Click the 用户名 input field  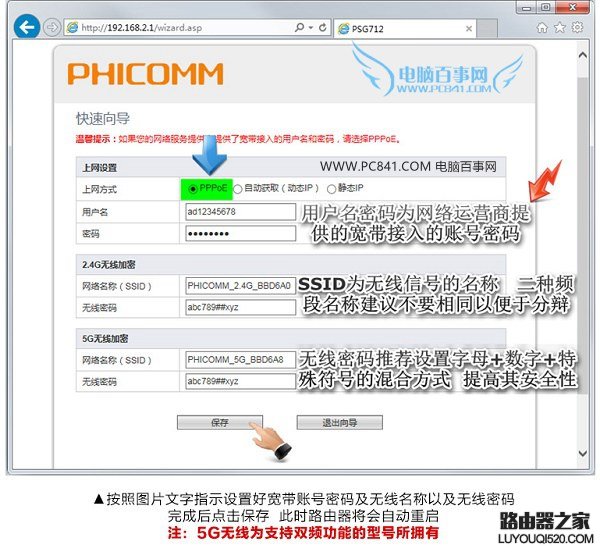tap(240, 212)
